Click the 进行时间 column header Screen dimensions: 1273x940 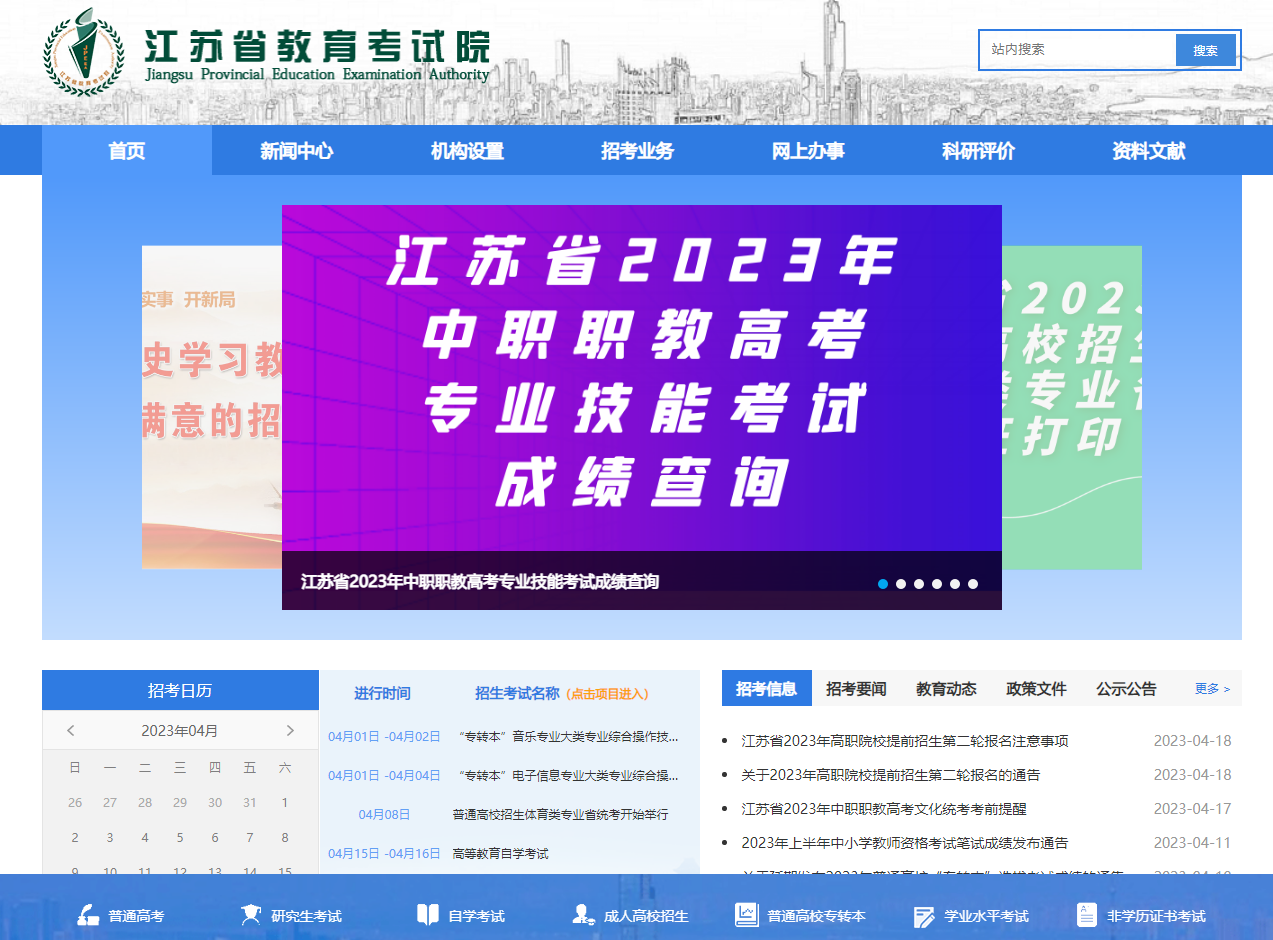click(382, 693)
